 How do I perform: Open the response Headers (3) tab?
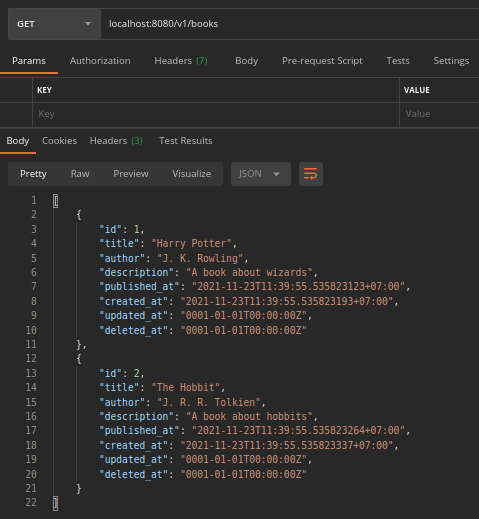(x=116, y=141)
